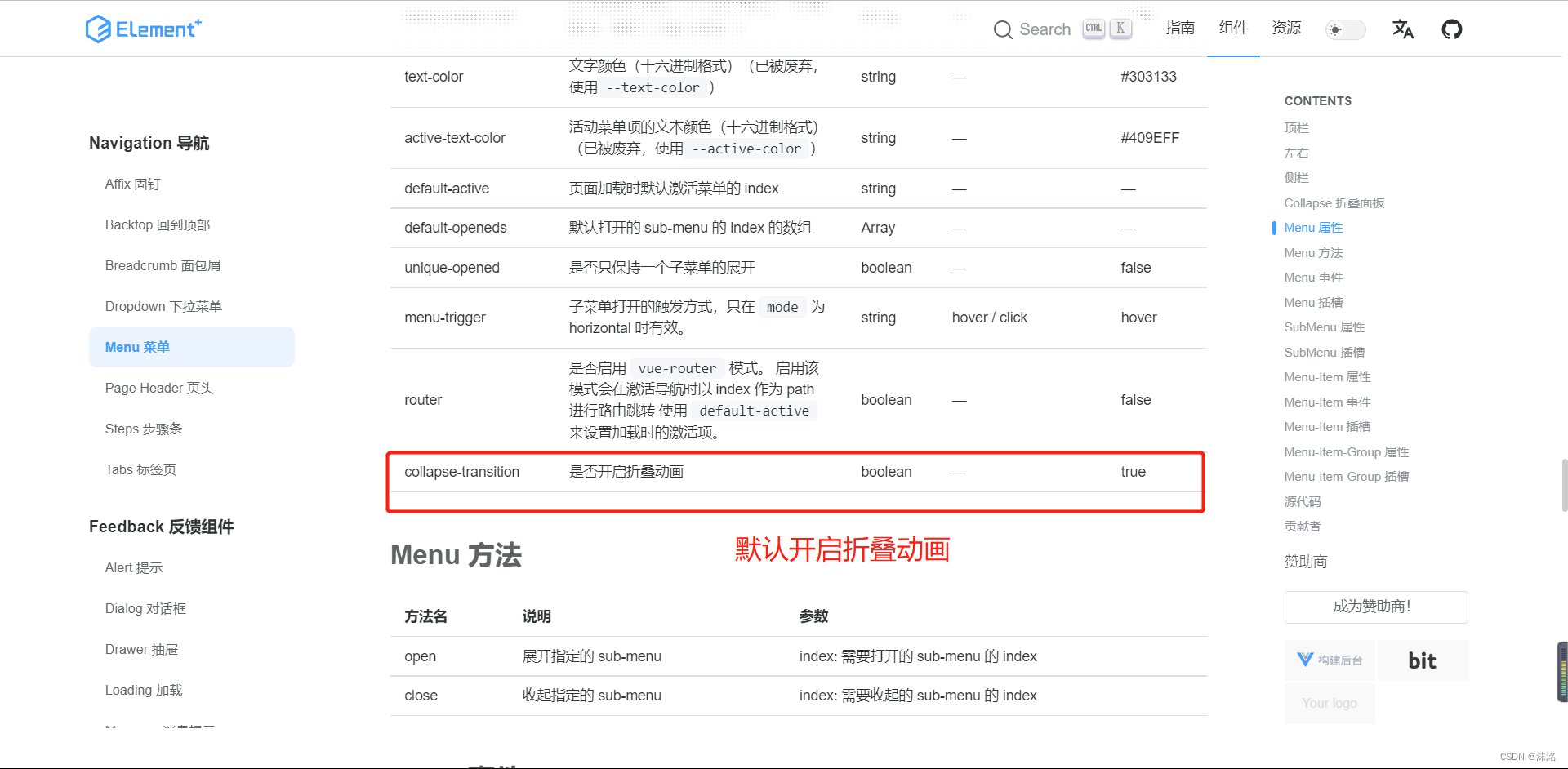Toggle the dark mode theme switch
1568x769 pixels.
tap(1344, 29)
